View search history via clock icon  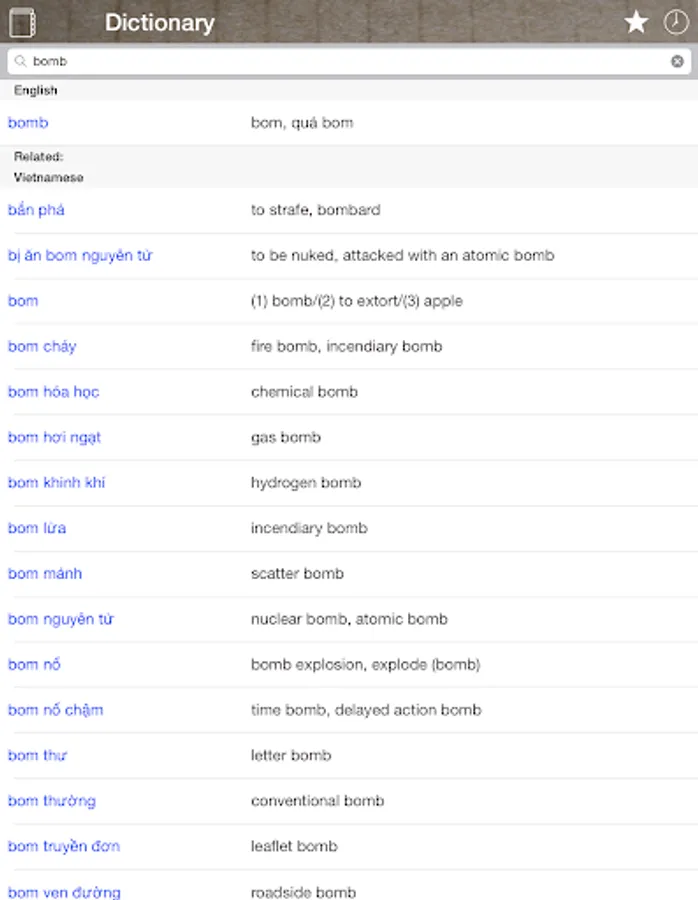click(676, 21)
